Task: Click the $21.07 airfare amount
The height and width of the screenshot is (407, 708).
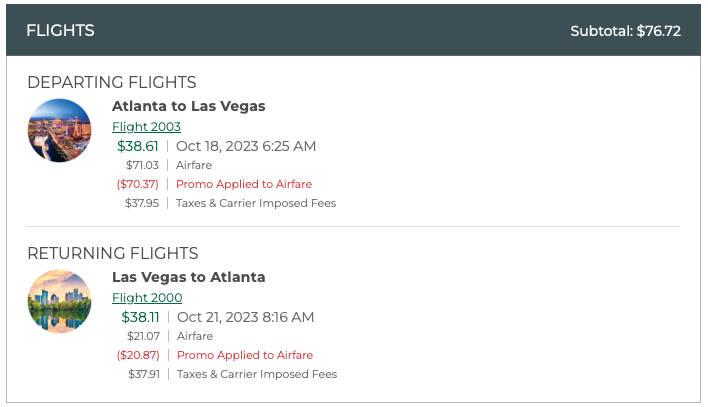Action: pos(143,336)
